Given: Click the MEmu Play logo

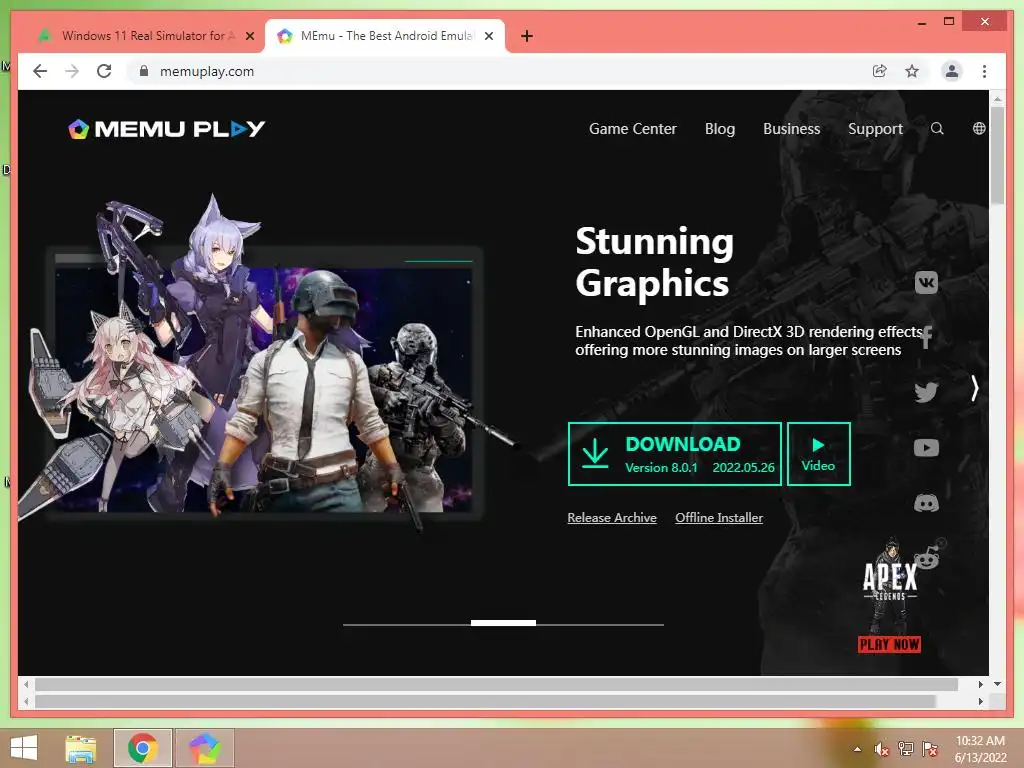Looking at the screenshot, I should [x=167, y=129].
